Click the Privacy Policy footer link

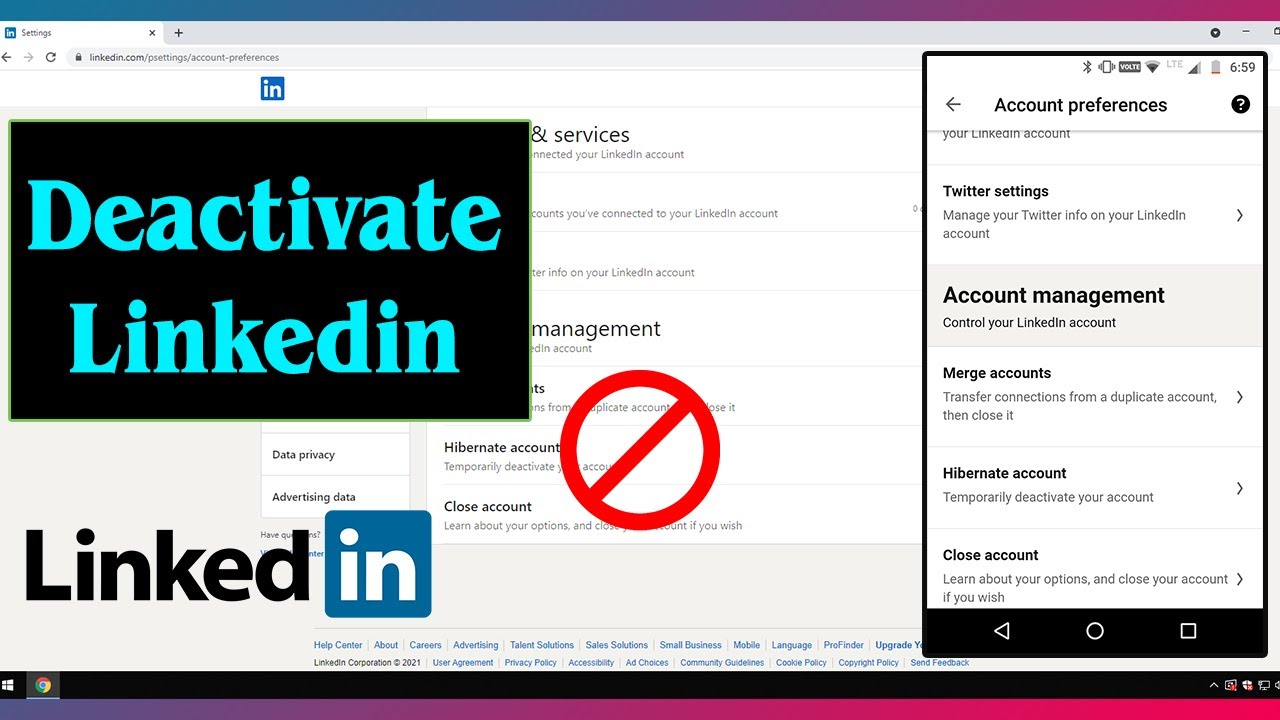[530, 663]
